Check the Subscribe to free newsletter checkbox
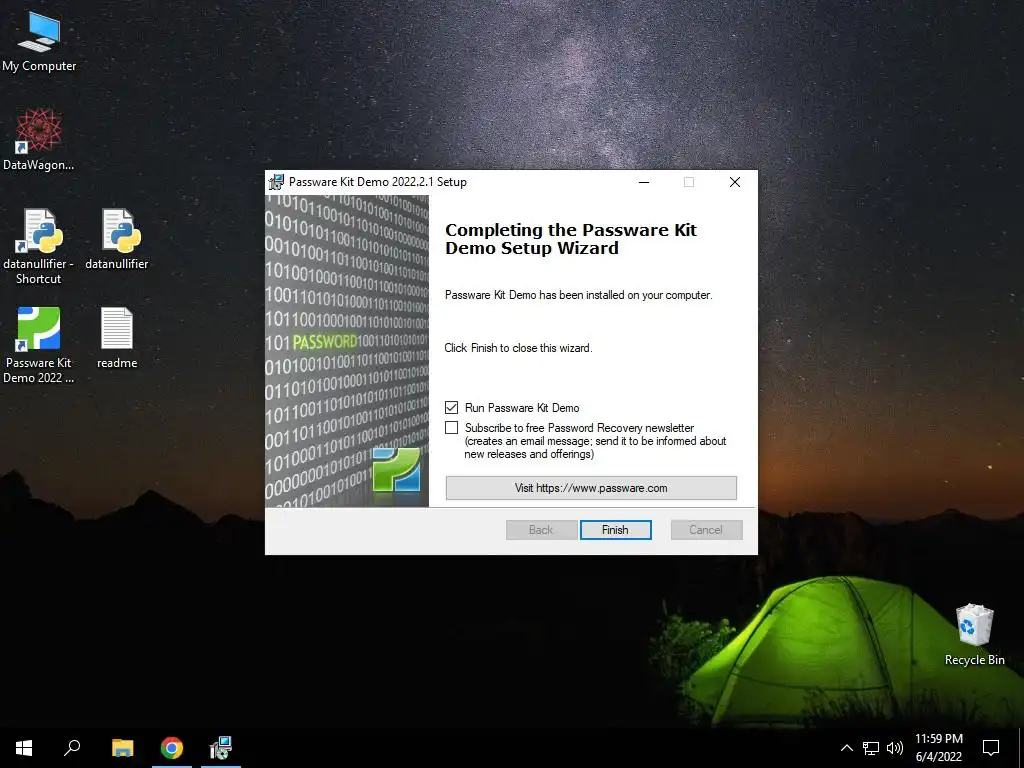 click(451, 428)
